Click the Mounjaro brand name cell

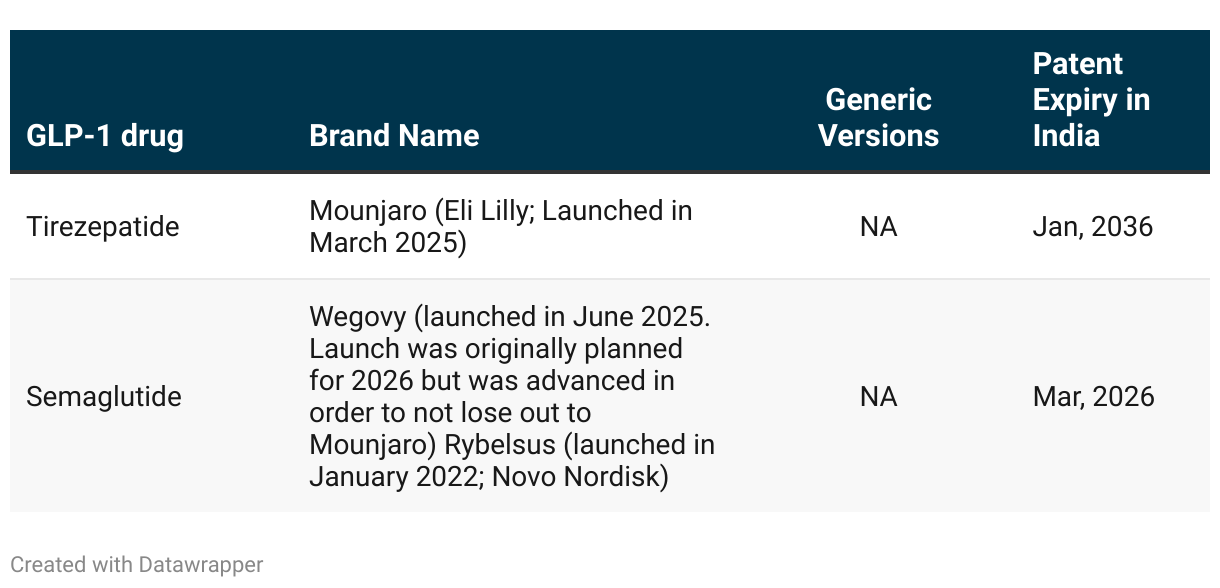500,227
